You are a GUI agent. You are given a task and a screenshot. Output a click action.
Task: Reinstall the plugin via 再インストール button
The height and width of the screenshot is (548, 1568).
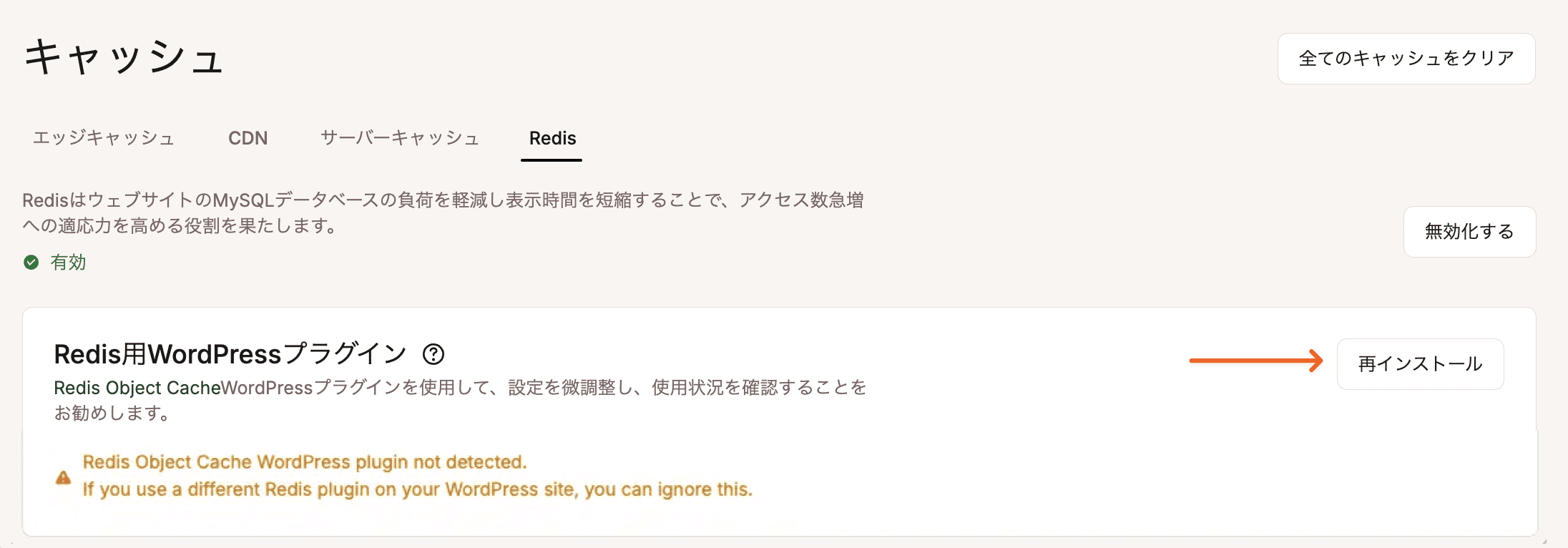(x=1420, y=363)
